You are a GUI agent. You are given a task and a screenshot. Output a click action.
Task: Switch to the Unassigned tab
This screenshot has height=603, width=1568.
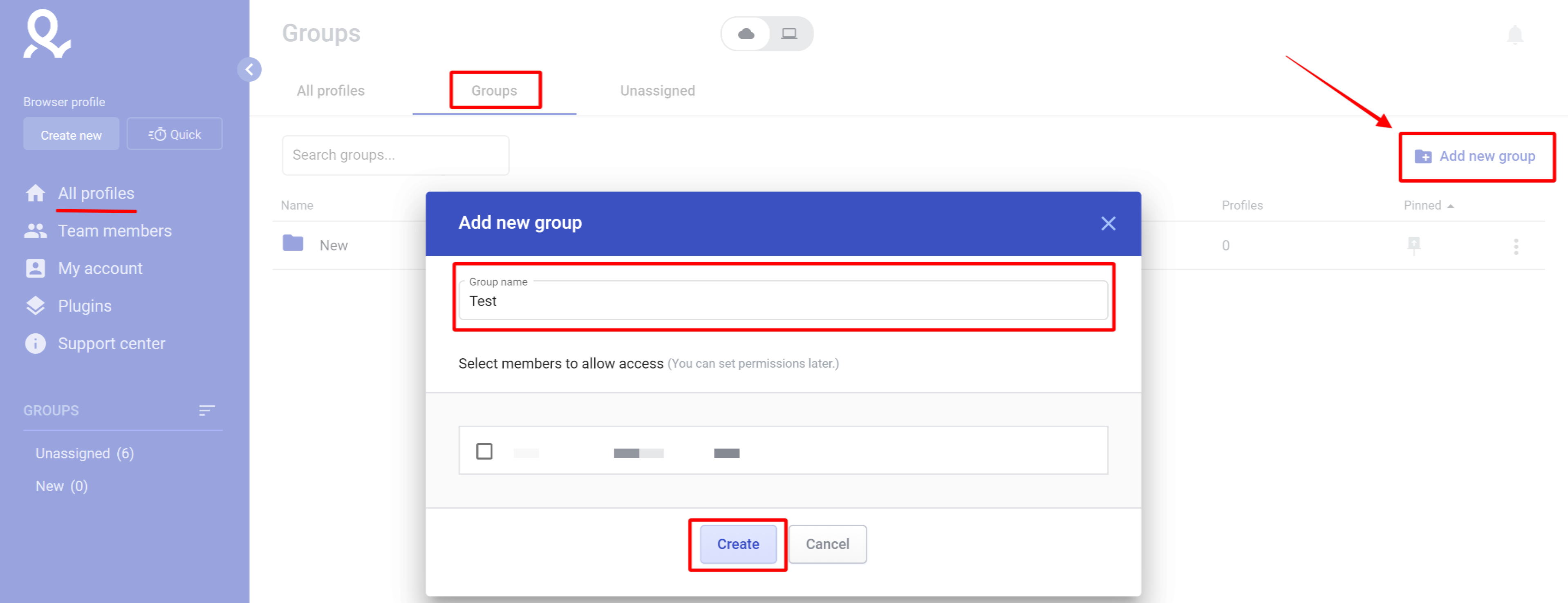click(657, 91)
